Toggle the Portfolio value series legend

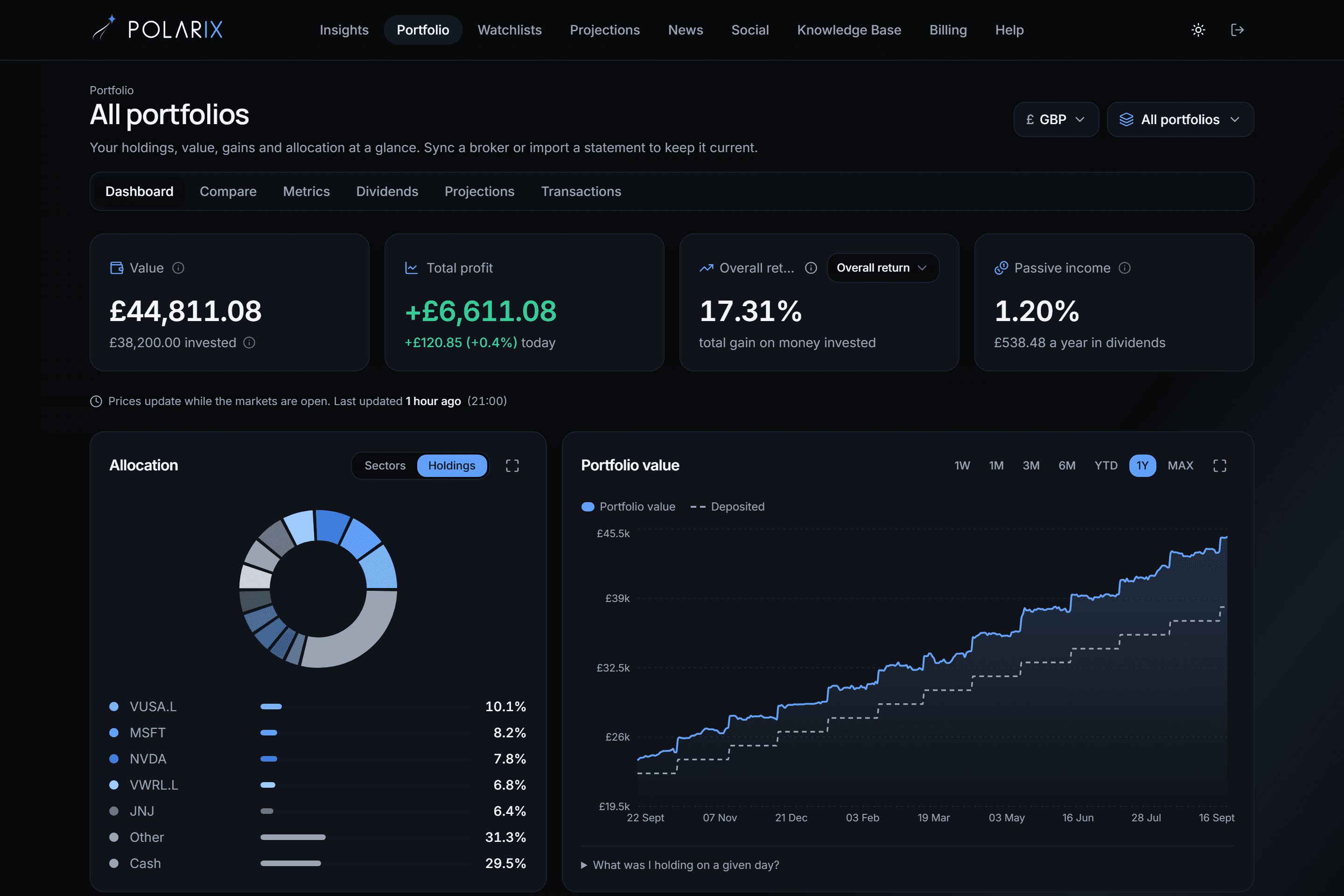click(x=628, y=507)
